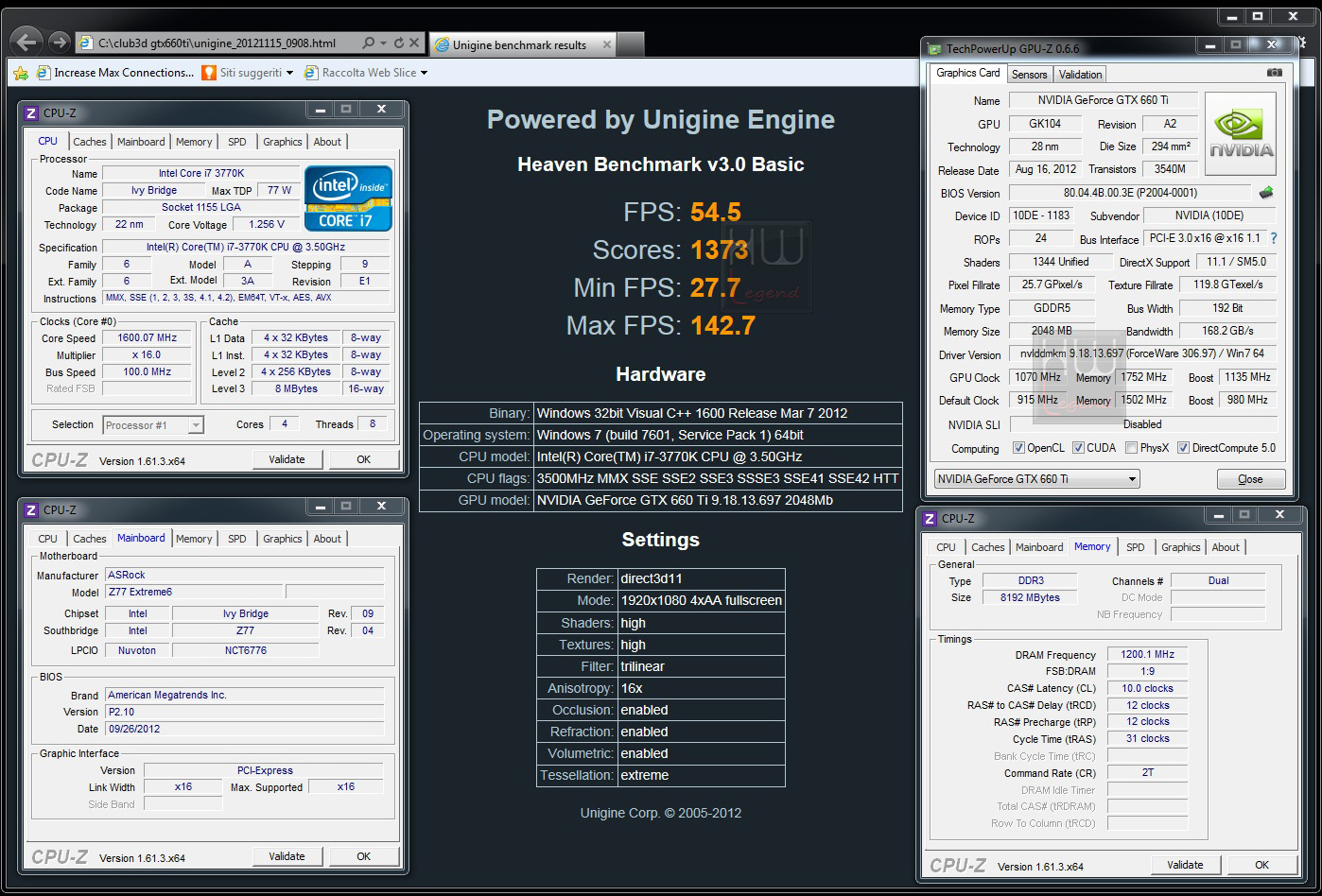Click the CPU-Z icon in CPU window title

pyautogui.click(x=31, y=113)
